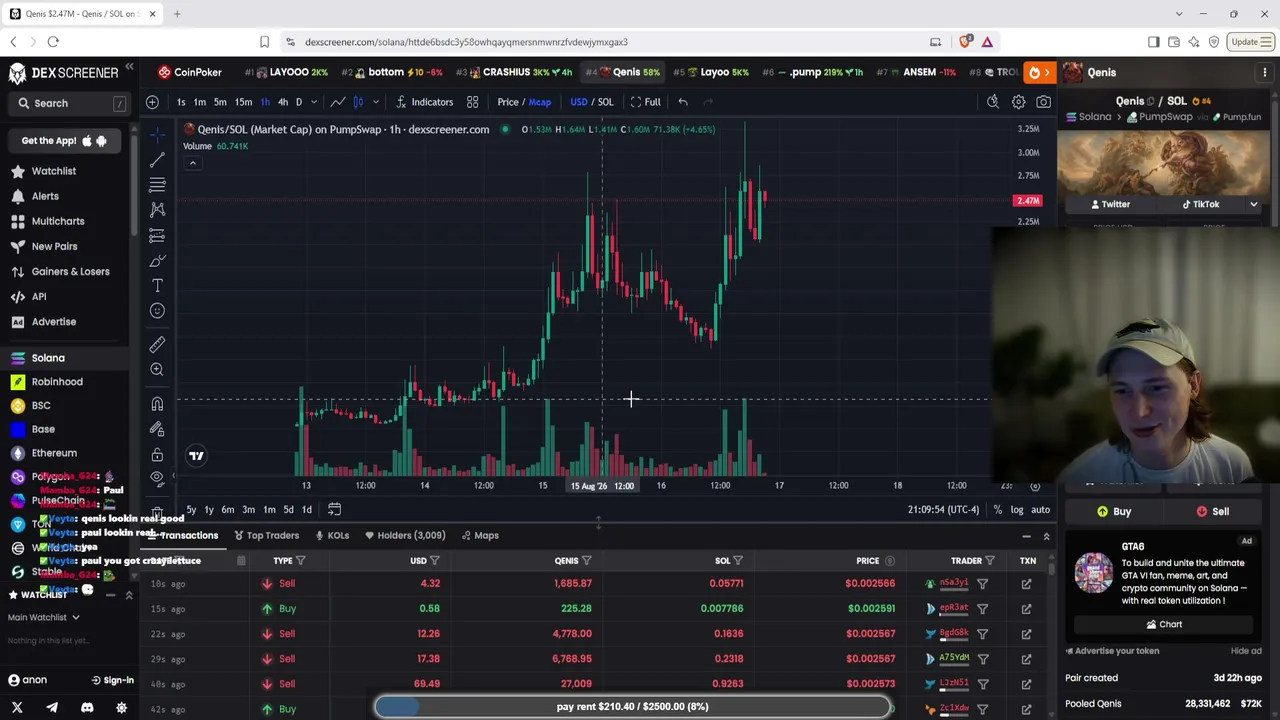Select the crosshair cursor tool
This screenshot has width=1280, height=720.
pos(157,134)
